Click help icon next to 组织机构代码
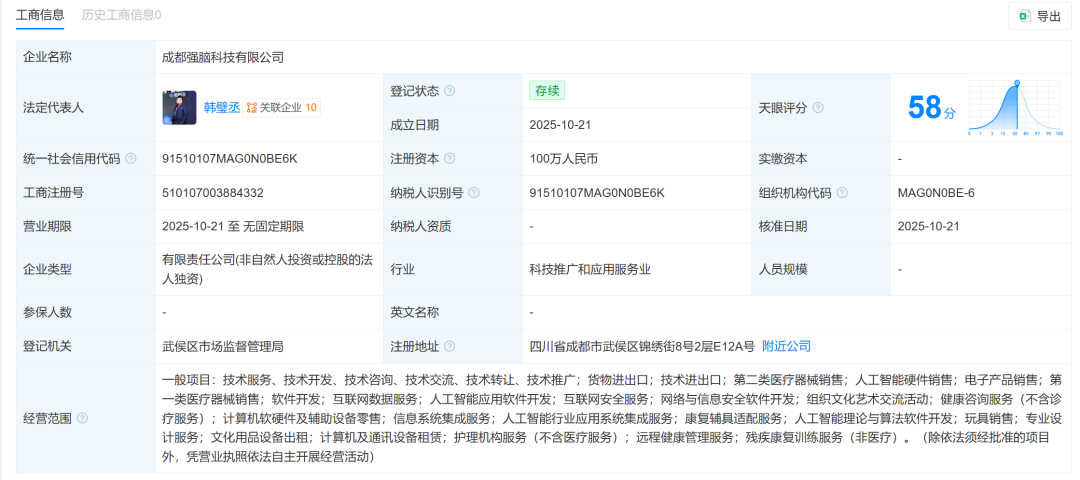Screen dimensions: 1080x480 [x=842, y=193]
